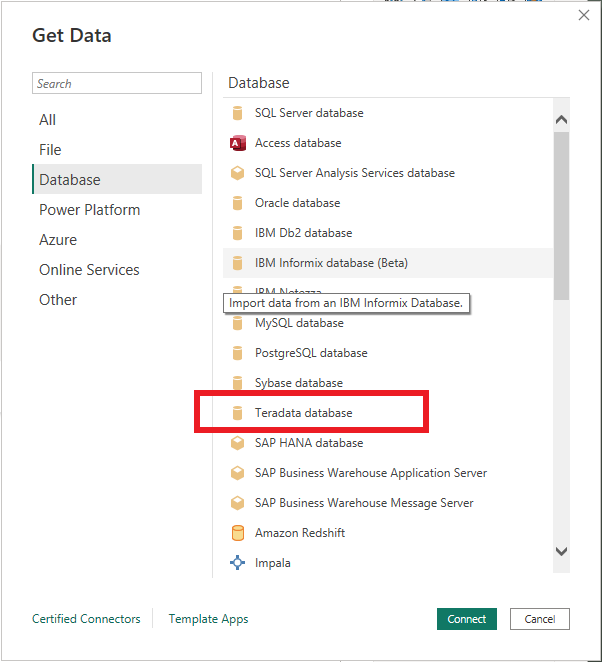Image resolution: width=602 pixels, height=662 pixels.
Task: Open the Template Apps link
Action: point(208,619)
